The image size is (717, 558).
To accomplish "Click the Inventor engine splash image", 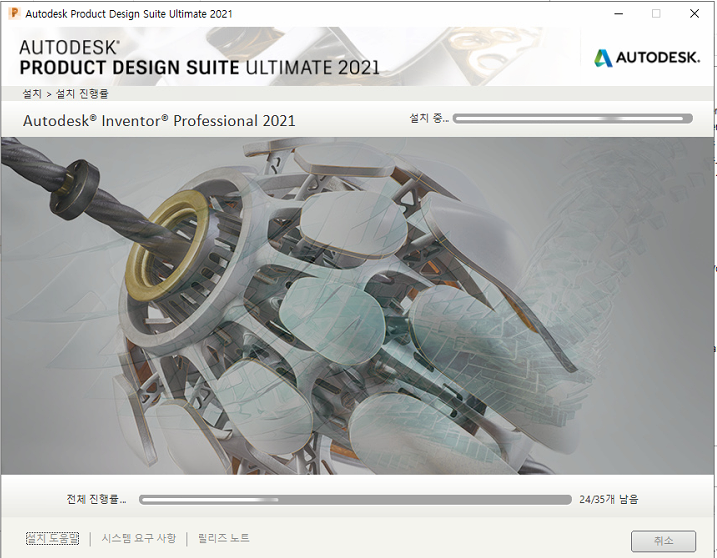I will (357, 306).
